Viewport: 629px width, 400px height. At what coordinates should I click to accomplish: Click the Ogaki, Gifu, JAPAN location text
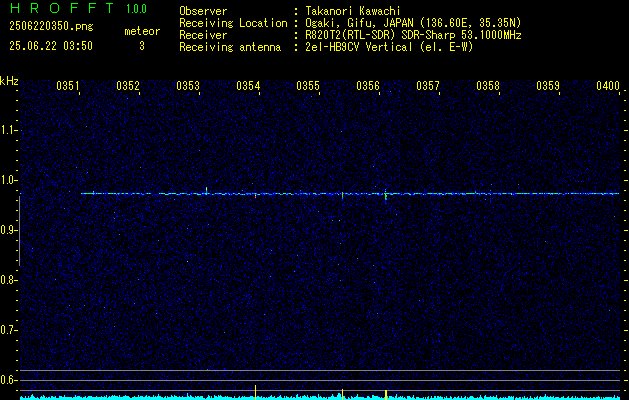[414, 23]
